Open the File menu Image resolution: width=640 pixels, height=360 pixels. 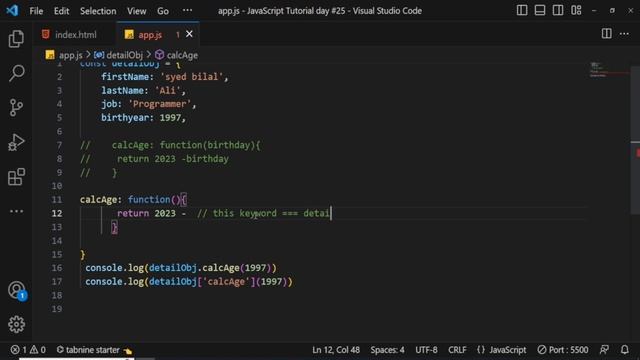(36, 11)
